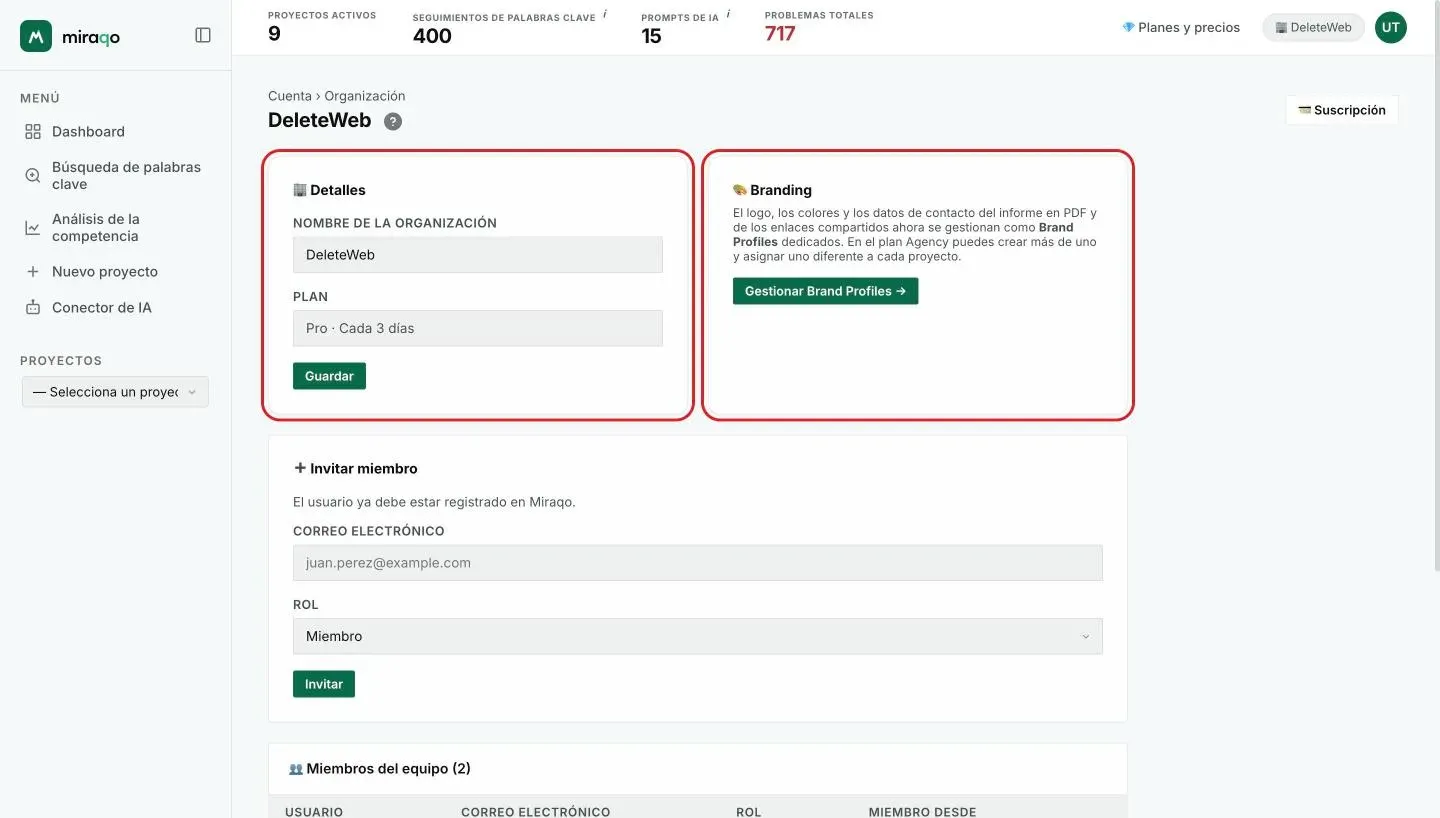Click the DeleteWeb organization pill in header

pyautogui.click(x=1313, y=27)
